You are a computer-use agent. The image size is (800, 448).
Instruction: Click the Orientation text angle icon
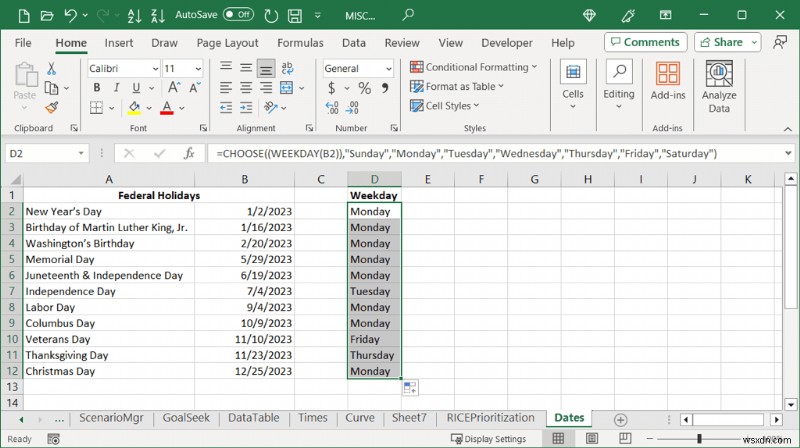270,108
